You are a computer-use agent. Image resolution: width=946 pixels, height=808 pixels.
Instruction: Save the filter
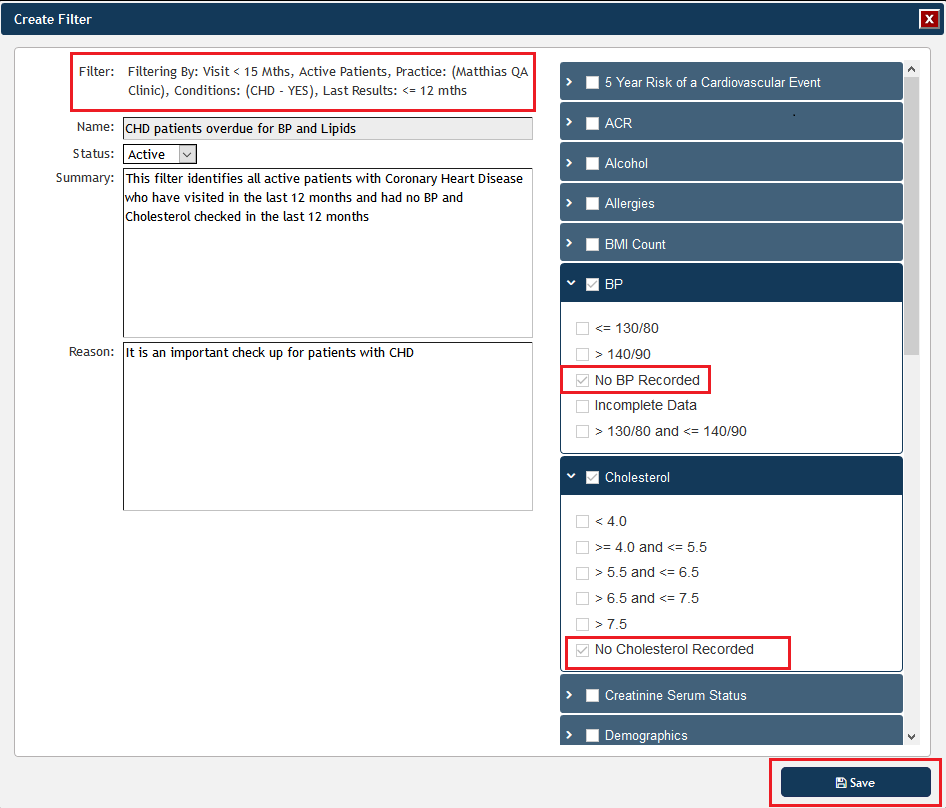[x=856, y=783]
